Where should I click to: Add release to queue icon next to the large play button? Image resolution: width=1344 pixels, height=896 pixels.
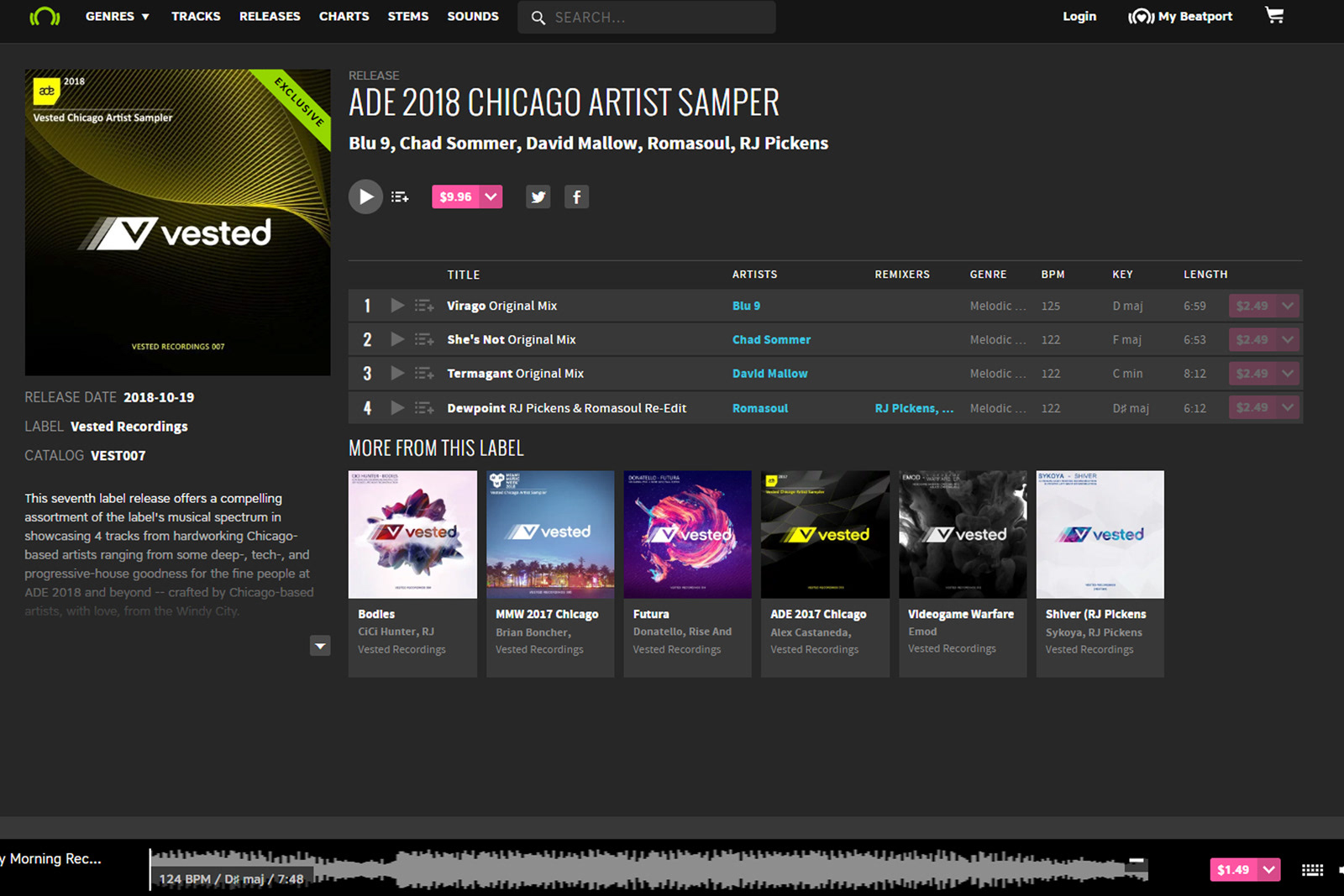(400, 196)
